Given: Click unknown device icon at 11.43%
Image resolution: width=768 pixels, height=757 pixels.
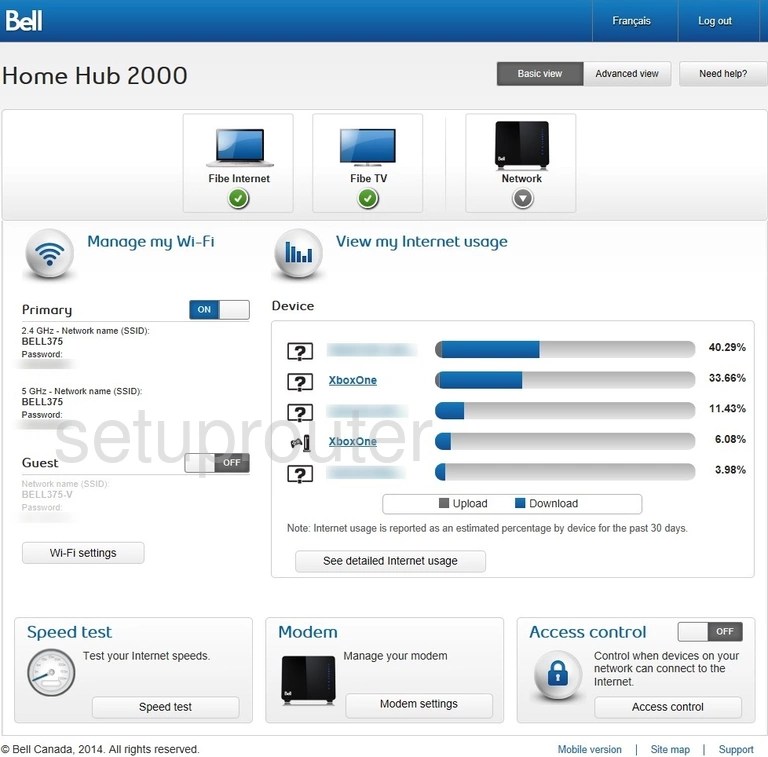Looking at the screenshot, I should [300, 413].
